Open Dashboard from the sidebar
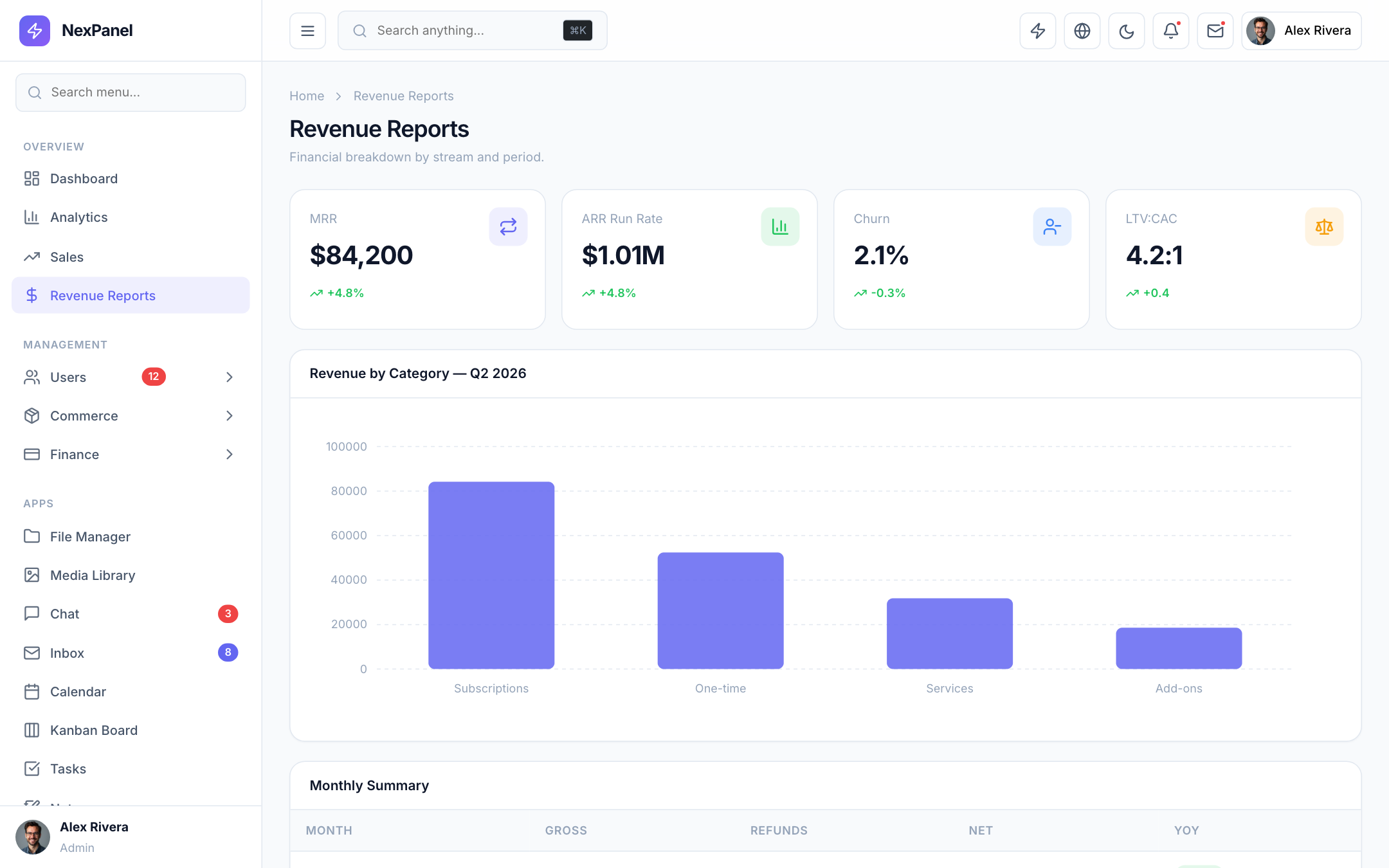Viewport: 1389px width, 868px height. click(131, 178)
